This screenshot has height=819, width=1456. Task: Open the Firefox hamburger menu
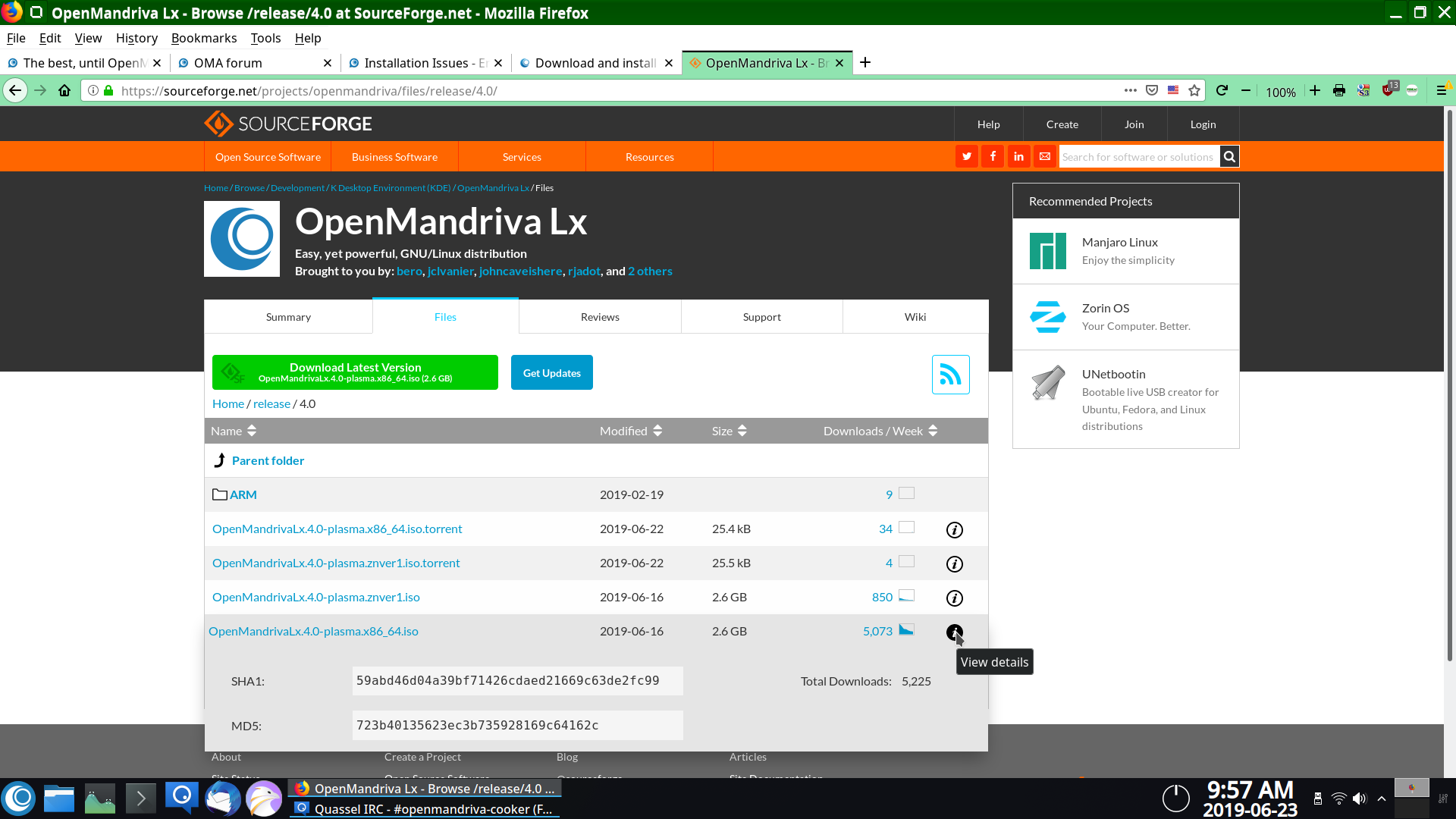pyautogui.click(x=1442, y=91)
